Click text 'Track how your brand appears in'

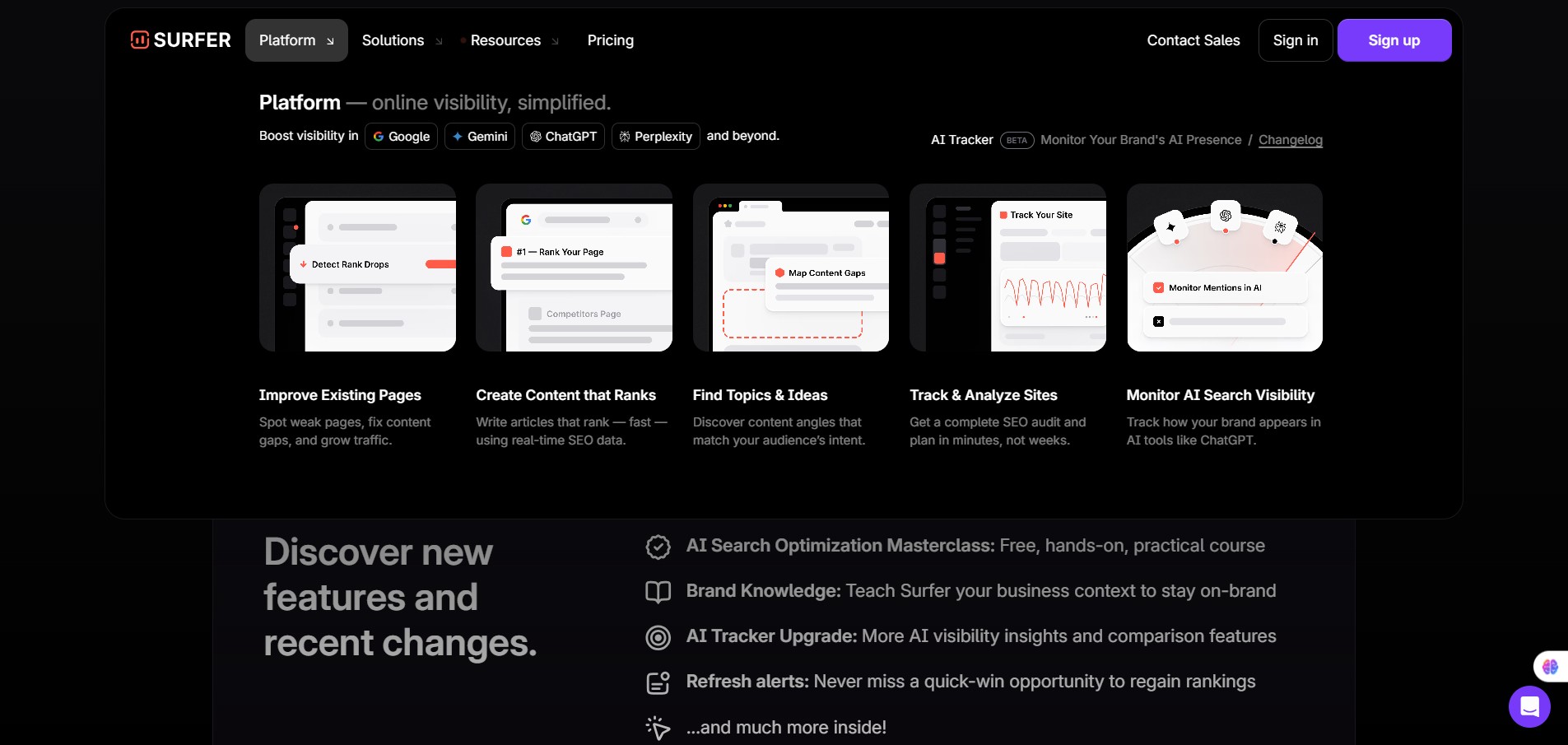click(x=1223, y=422)
